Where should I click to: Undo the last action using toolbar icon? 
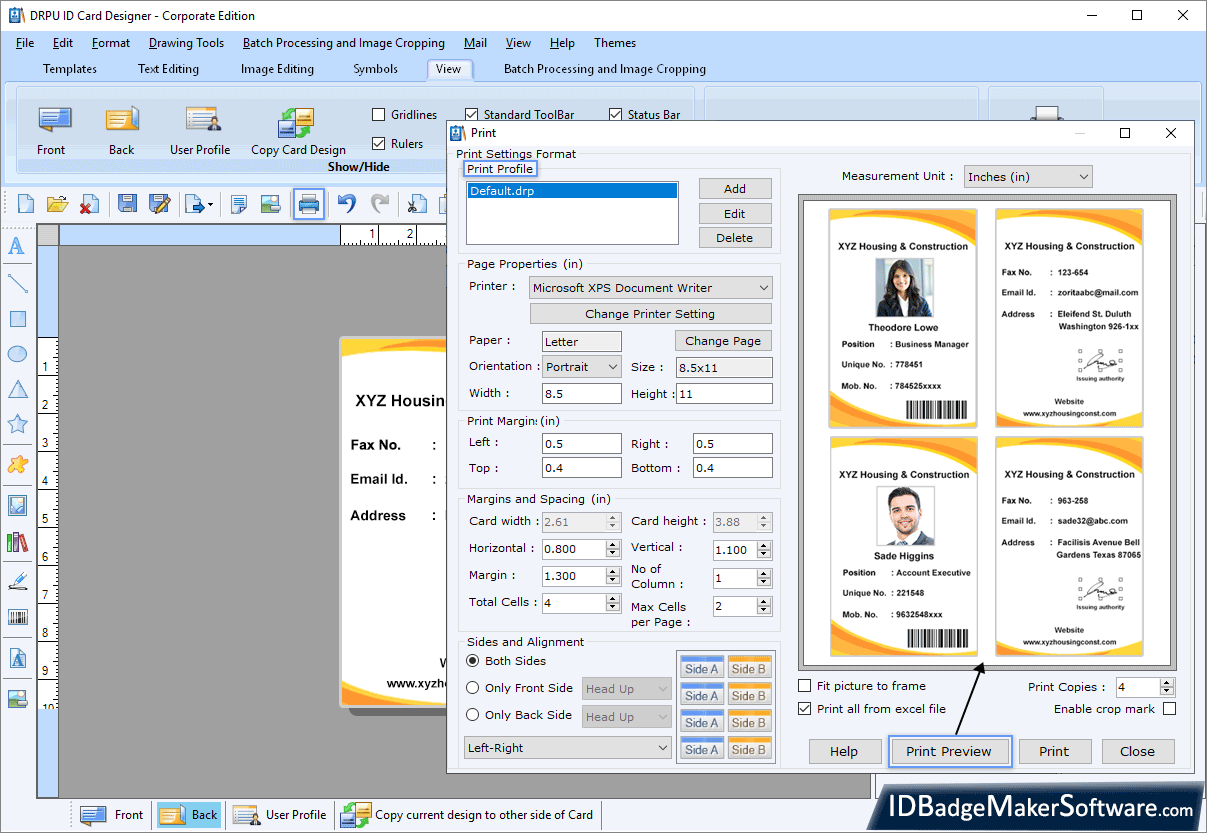[348, 203]
